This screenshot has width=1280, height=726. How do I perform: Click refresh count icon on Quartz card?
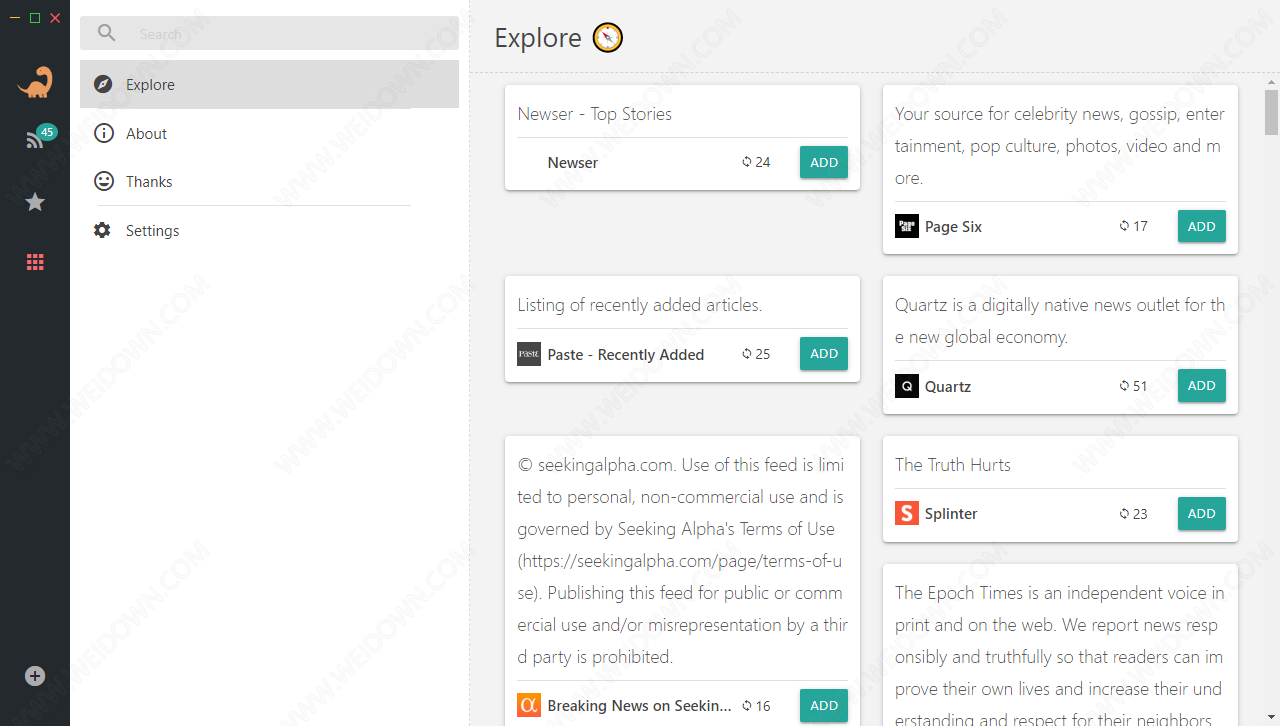[1124, 386]
